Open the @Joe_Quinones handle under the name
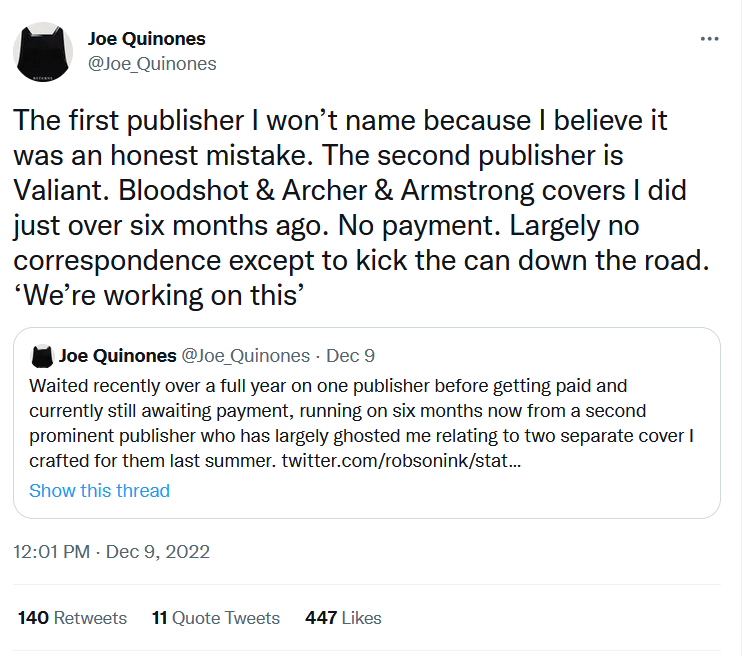 pyautogui.click(x=152, y=64)
